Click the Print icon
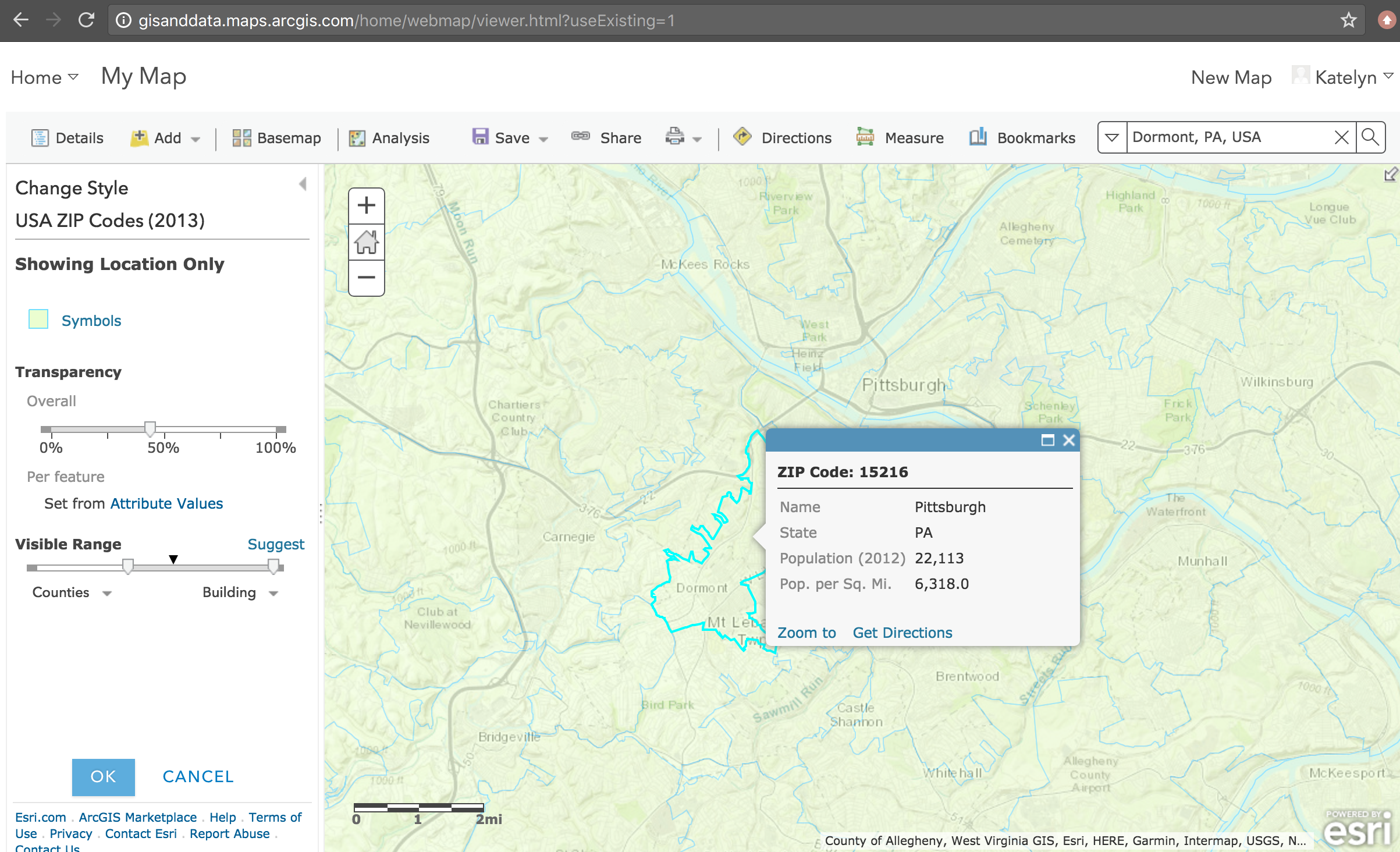 click(x=674, y=137)
